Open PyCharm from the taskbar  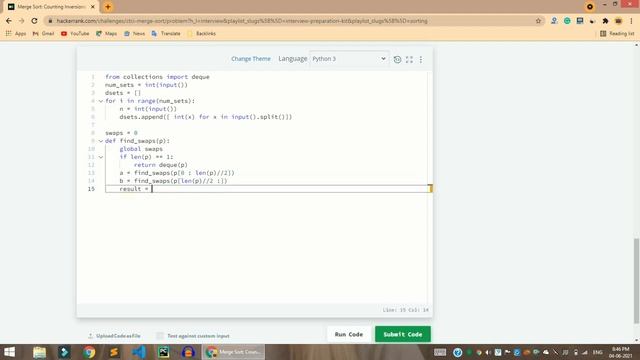pyautogui.click(x=164, y=352)
